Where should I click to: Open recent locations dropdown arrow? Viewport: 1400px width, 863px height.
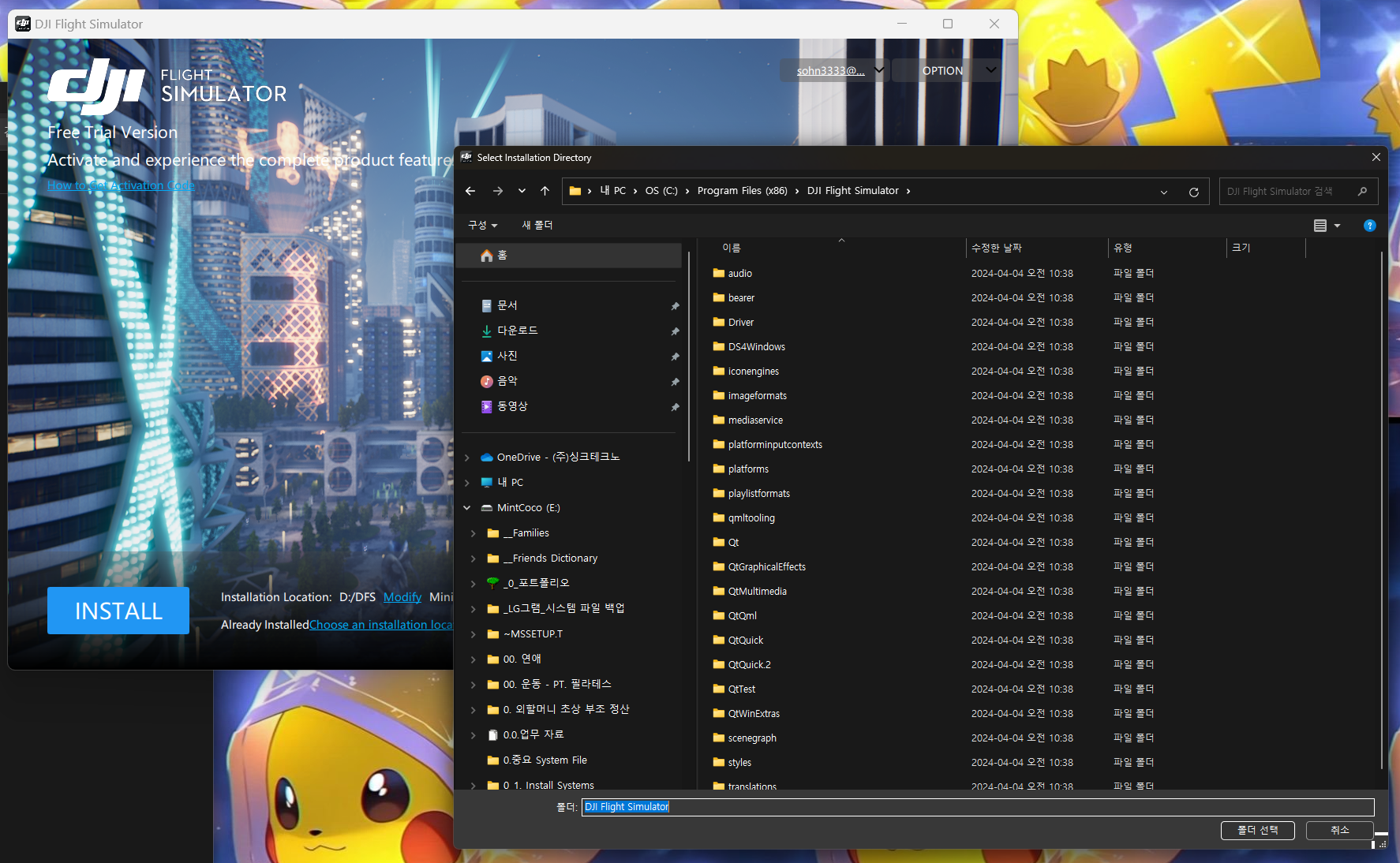pos(522,191)
